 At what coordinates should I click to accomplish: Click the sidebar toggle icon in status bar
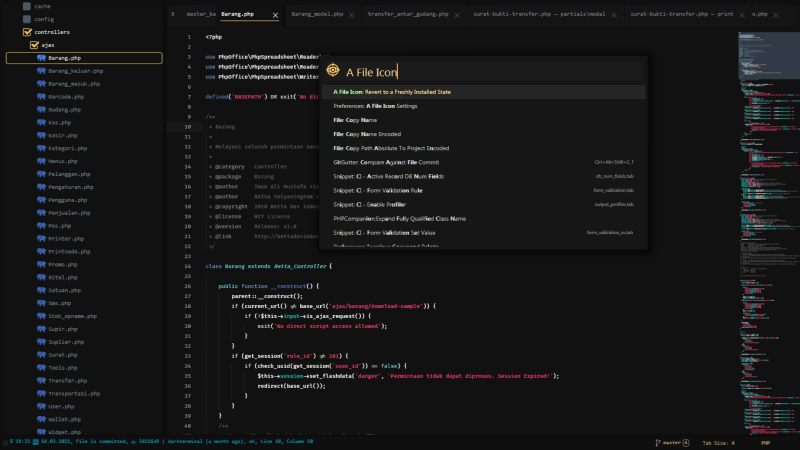[5, 442]
